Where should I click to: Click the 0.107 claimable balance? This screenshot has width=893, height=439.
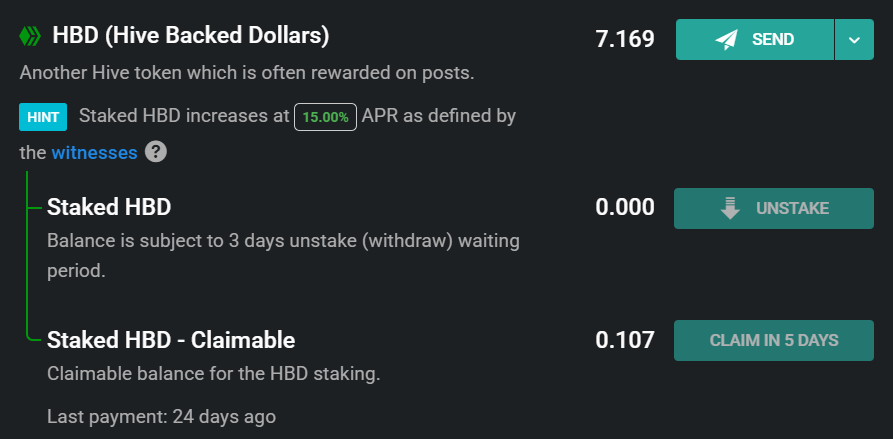coord(625,340)
